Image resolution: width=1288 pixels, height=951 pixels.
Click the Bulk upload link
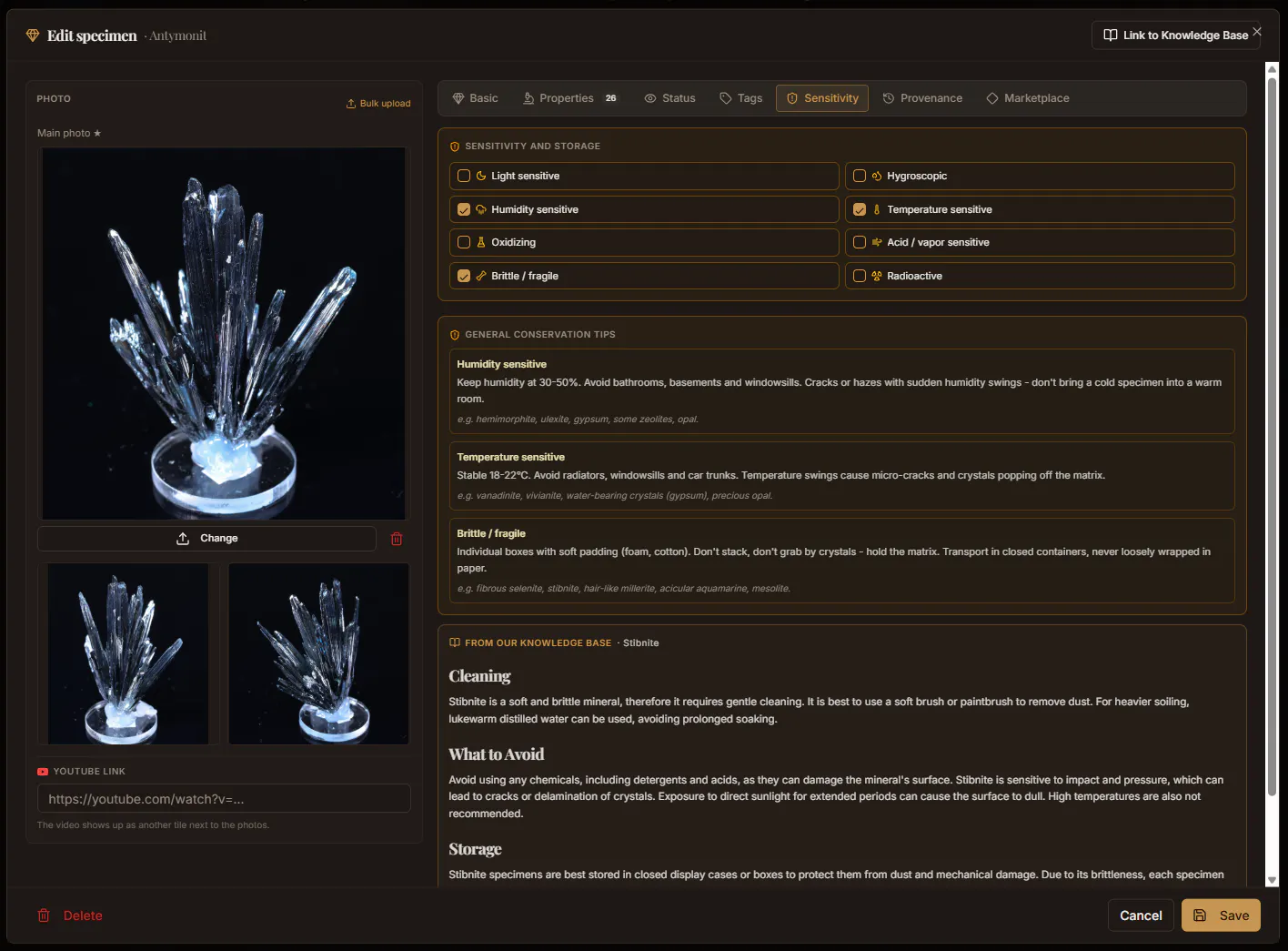[378, 104]
